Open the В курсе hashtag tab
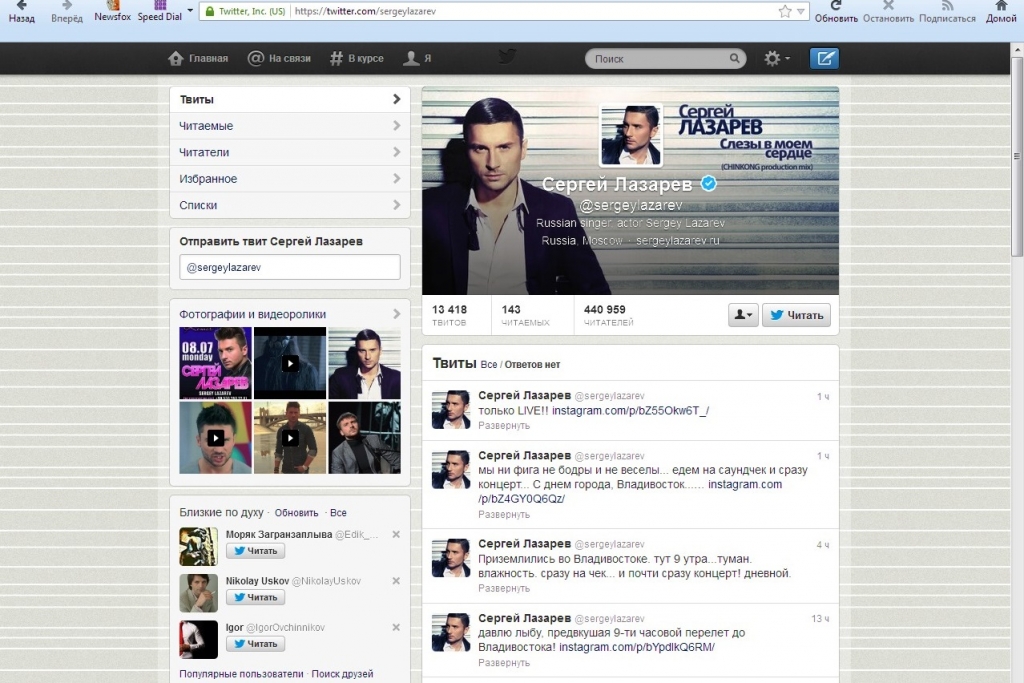The image size is (1024, 683). coord(356,59)
